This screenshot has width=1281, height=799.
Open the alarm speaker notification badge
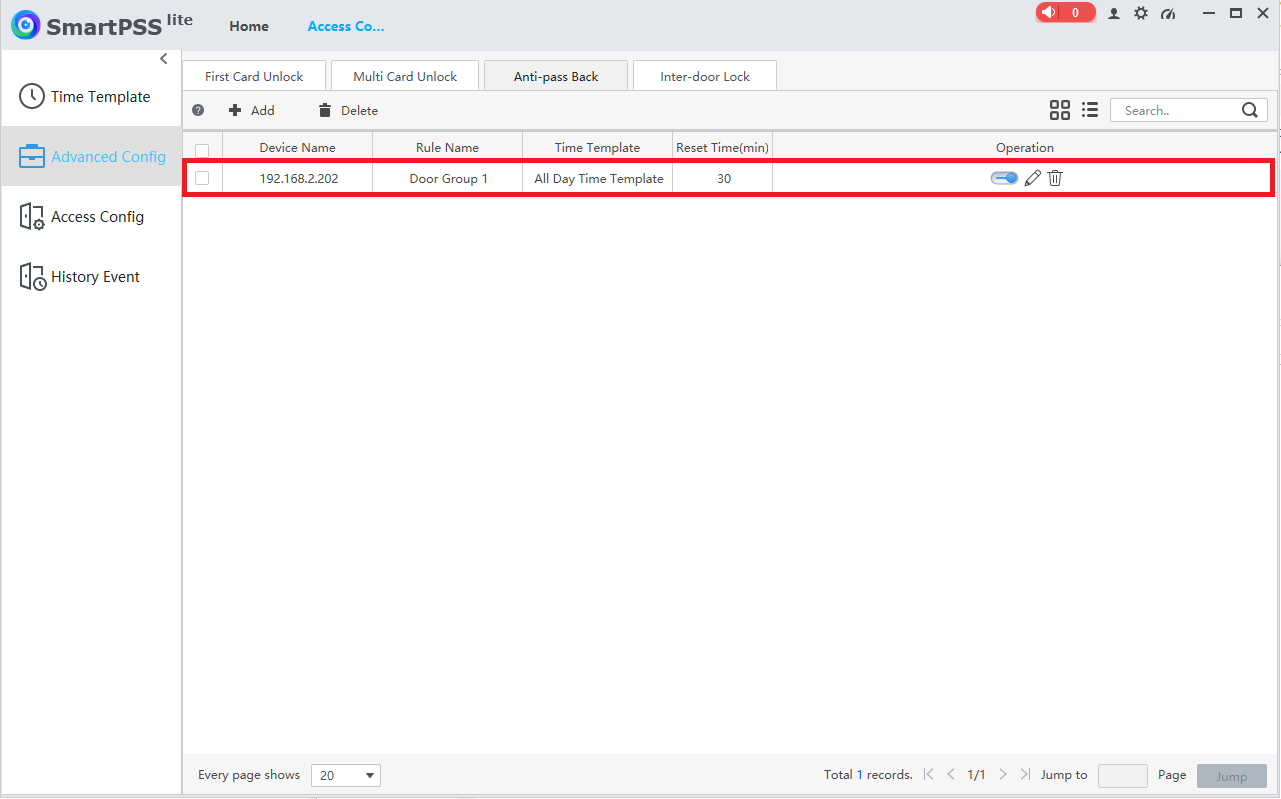[1066, 12]
